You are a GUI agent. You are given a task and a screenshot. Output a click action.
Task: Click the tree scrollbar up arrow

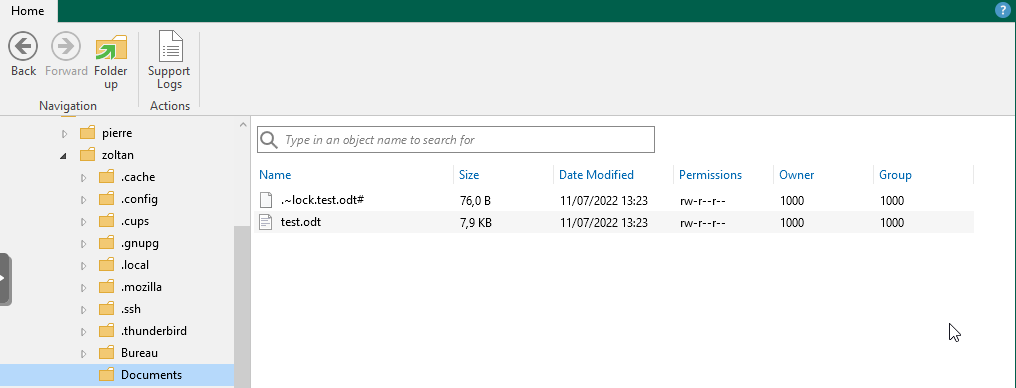pyautogui.click(x=243, y=124)
